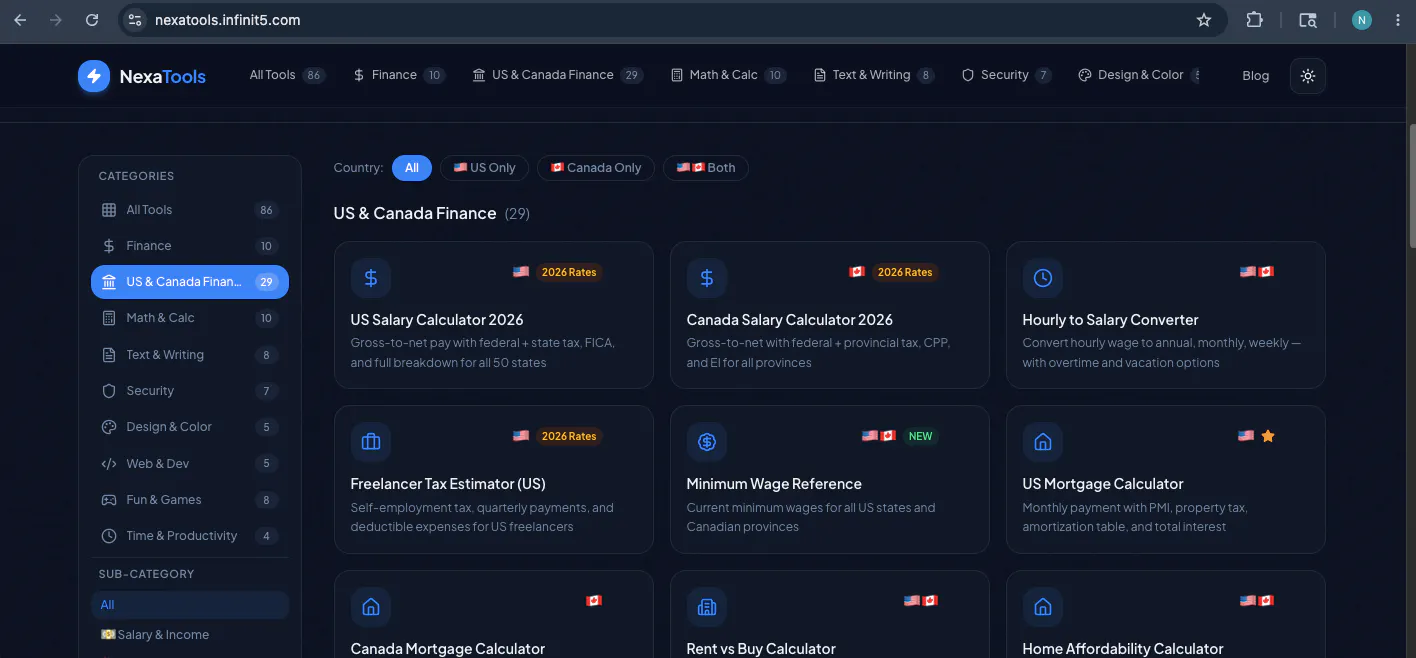Viewport: 1416px width, 658px height.
Task: Open Home Affordability Calculator title
Action: pos(1123,649)
